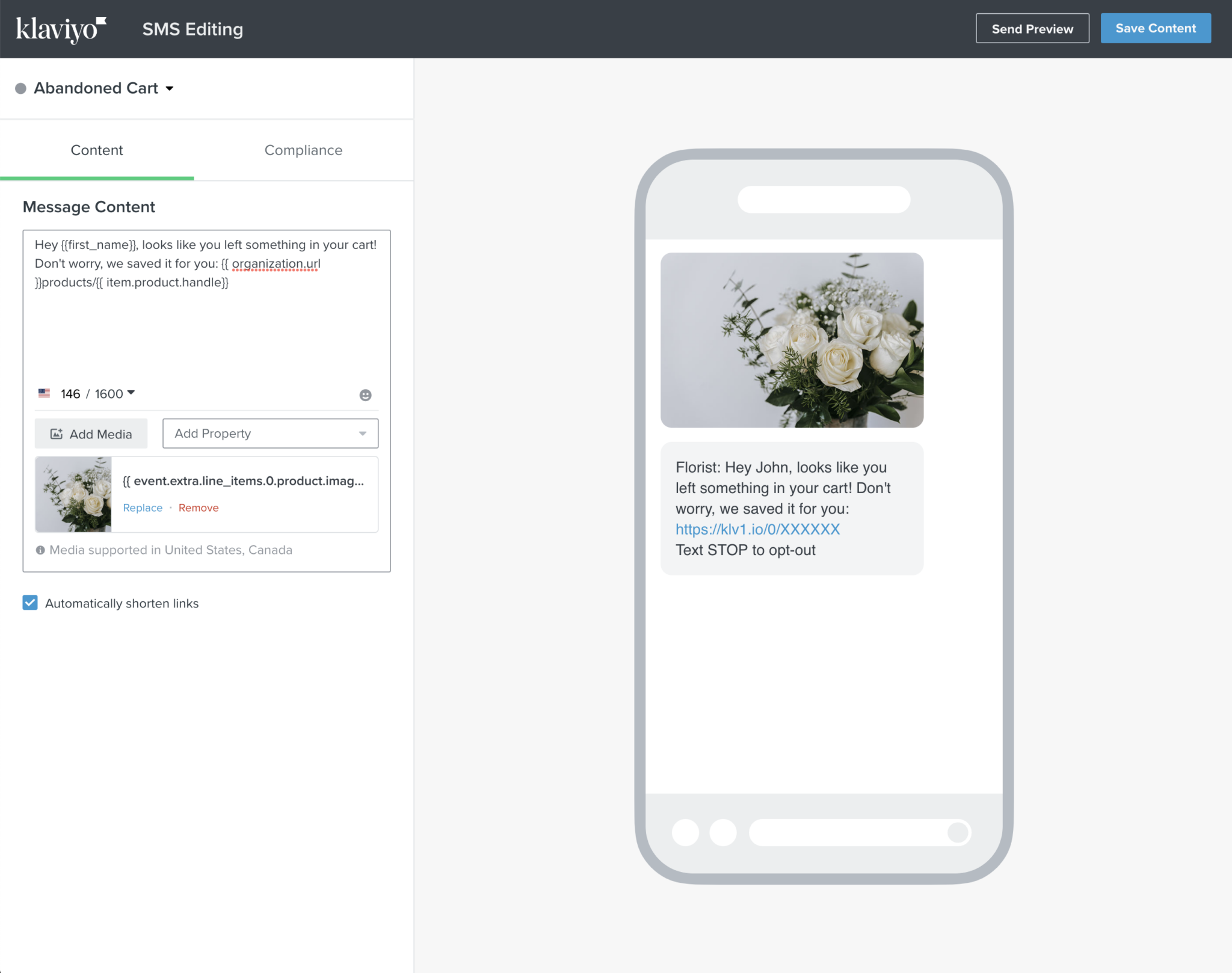The width and height of the screenshot is (1232, 973).
Task: Click the Klaviyo logo
Action: pyautogui.click(x=61, y=29)
